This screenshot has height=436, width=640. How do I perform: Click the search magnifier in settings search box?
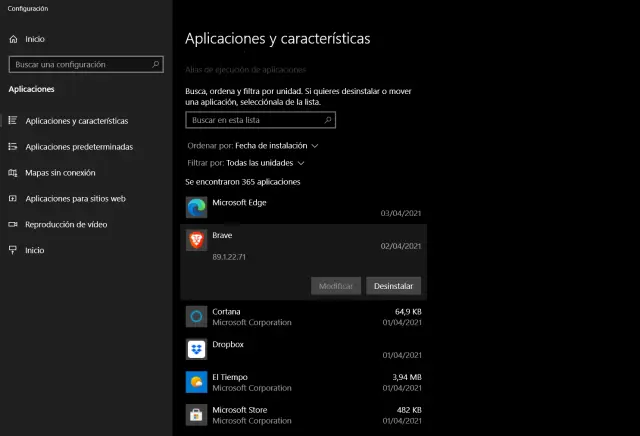[x=156, y=63]
